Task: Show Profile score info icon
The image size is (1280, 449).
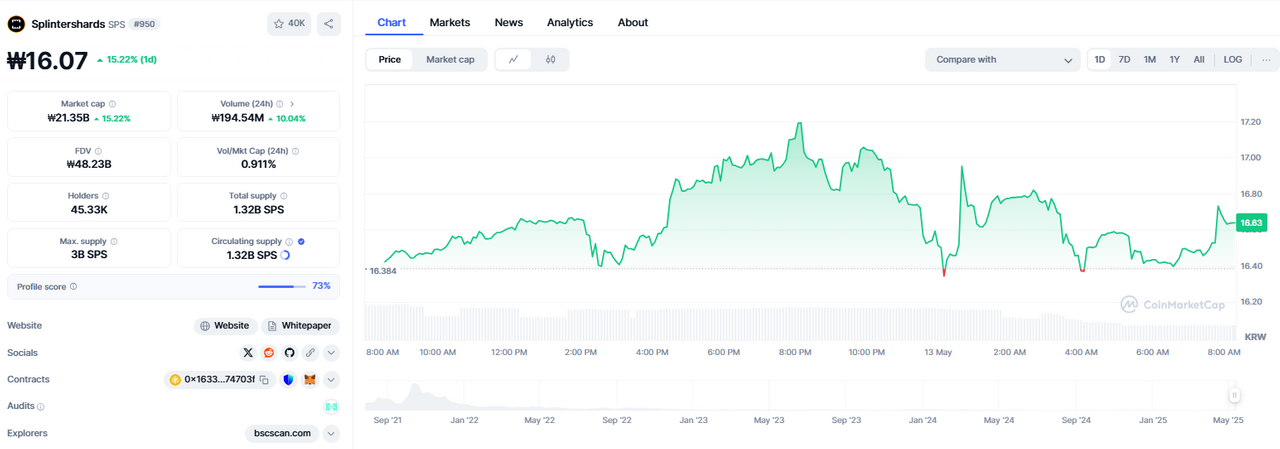Action: (73, 286)
